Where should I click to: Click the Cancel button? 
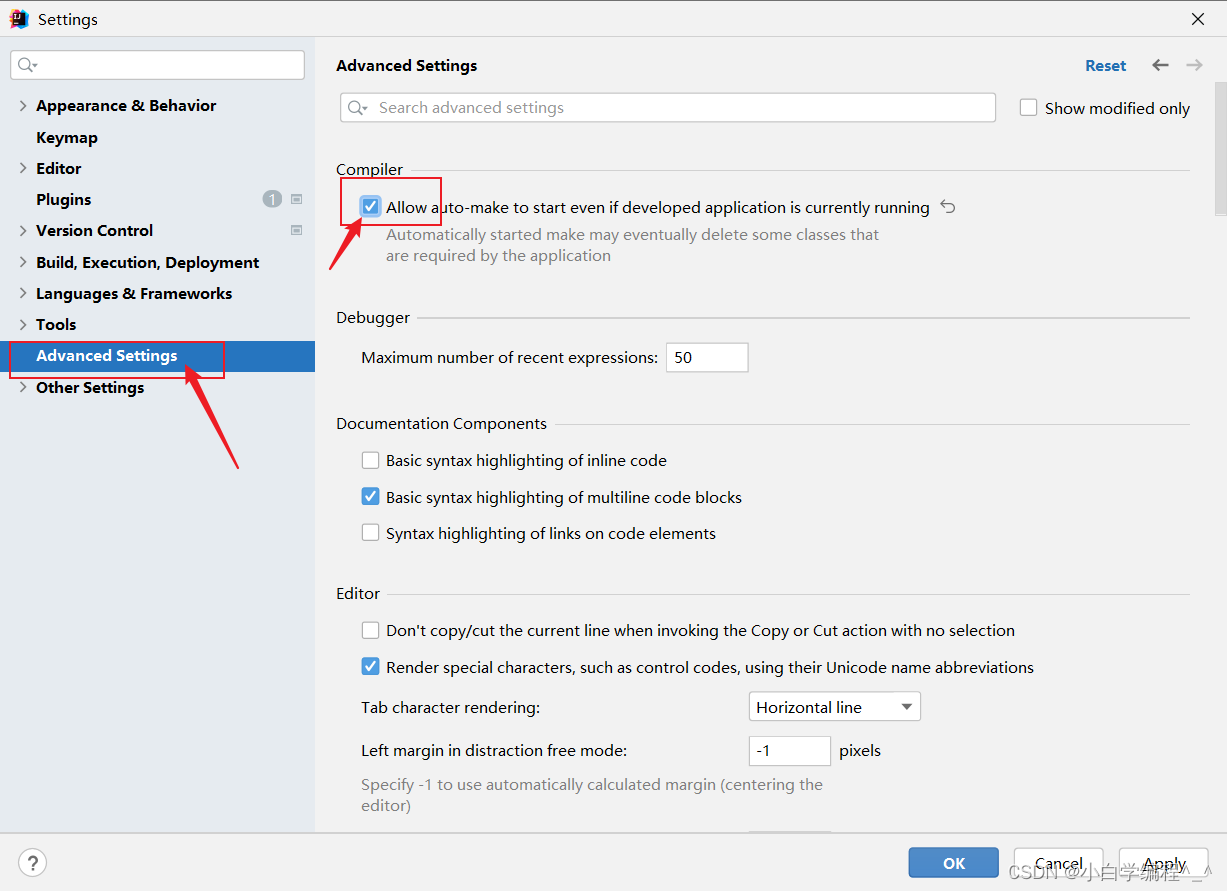click(x=1059, y=863)
